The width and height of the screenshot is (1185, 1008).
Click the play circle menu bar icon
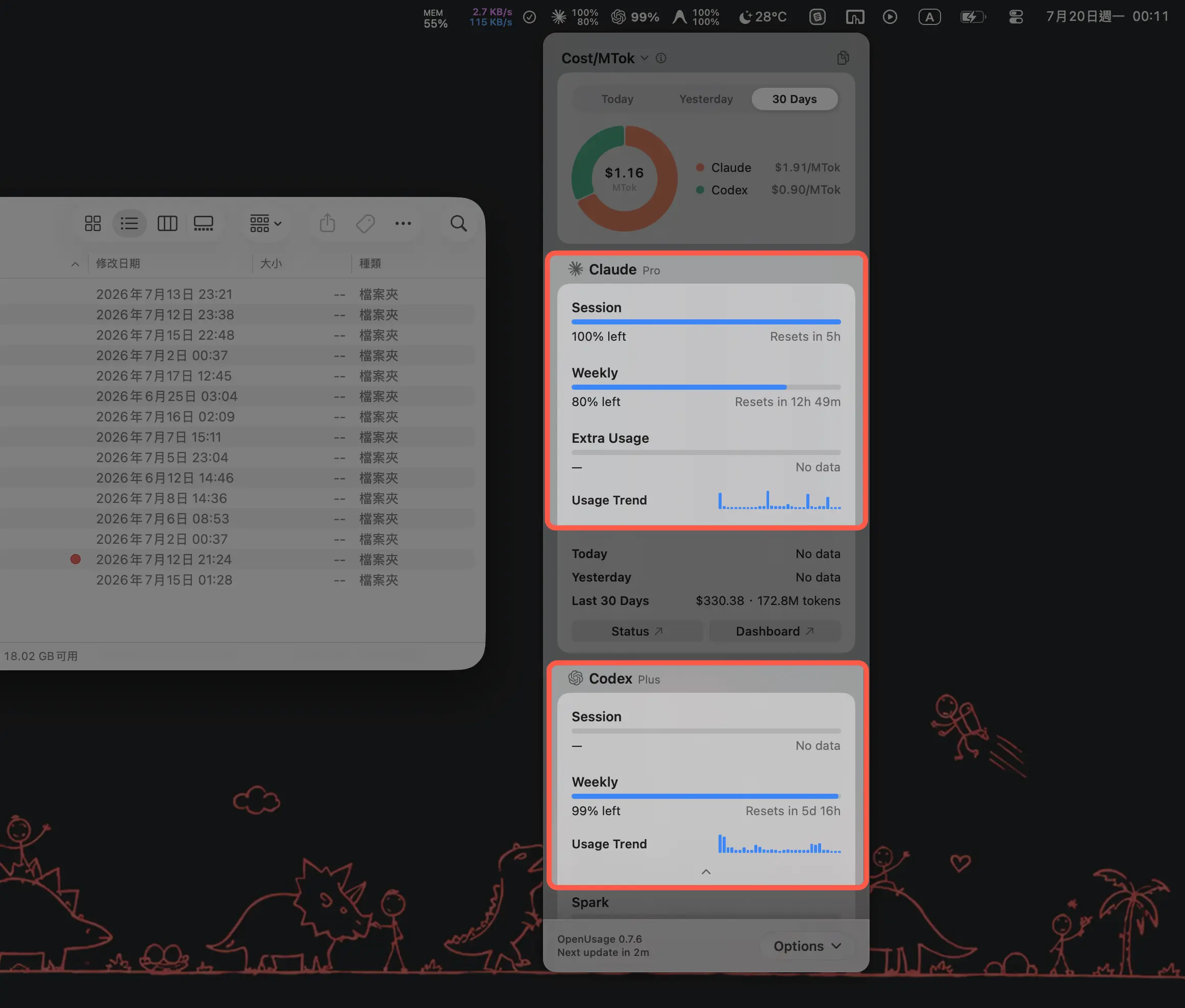(x=890, y=17)
